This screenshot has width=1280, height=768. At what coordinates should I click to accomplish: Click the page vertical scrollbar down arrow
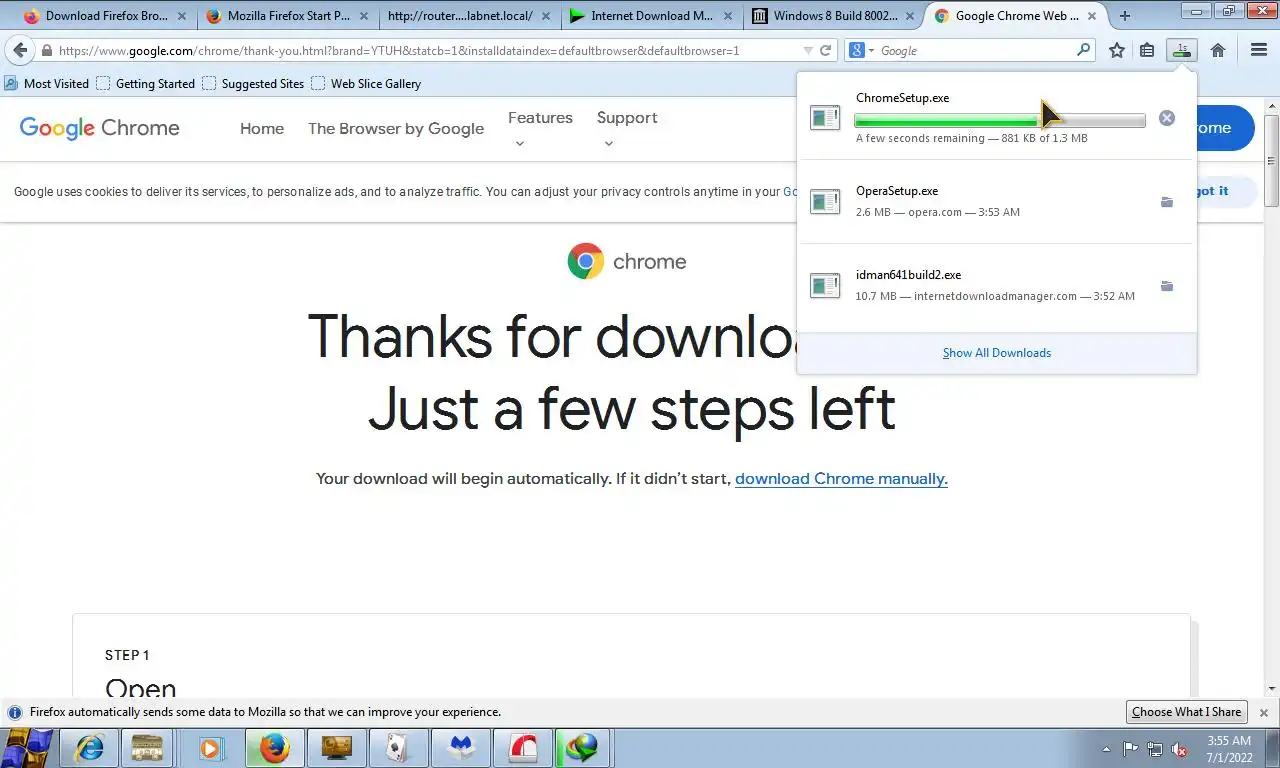[x=1272, y=688]
